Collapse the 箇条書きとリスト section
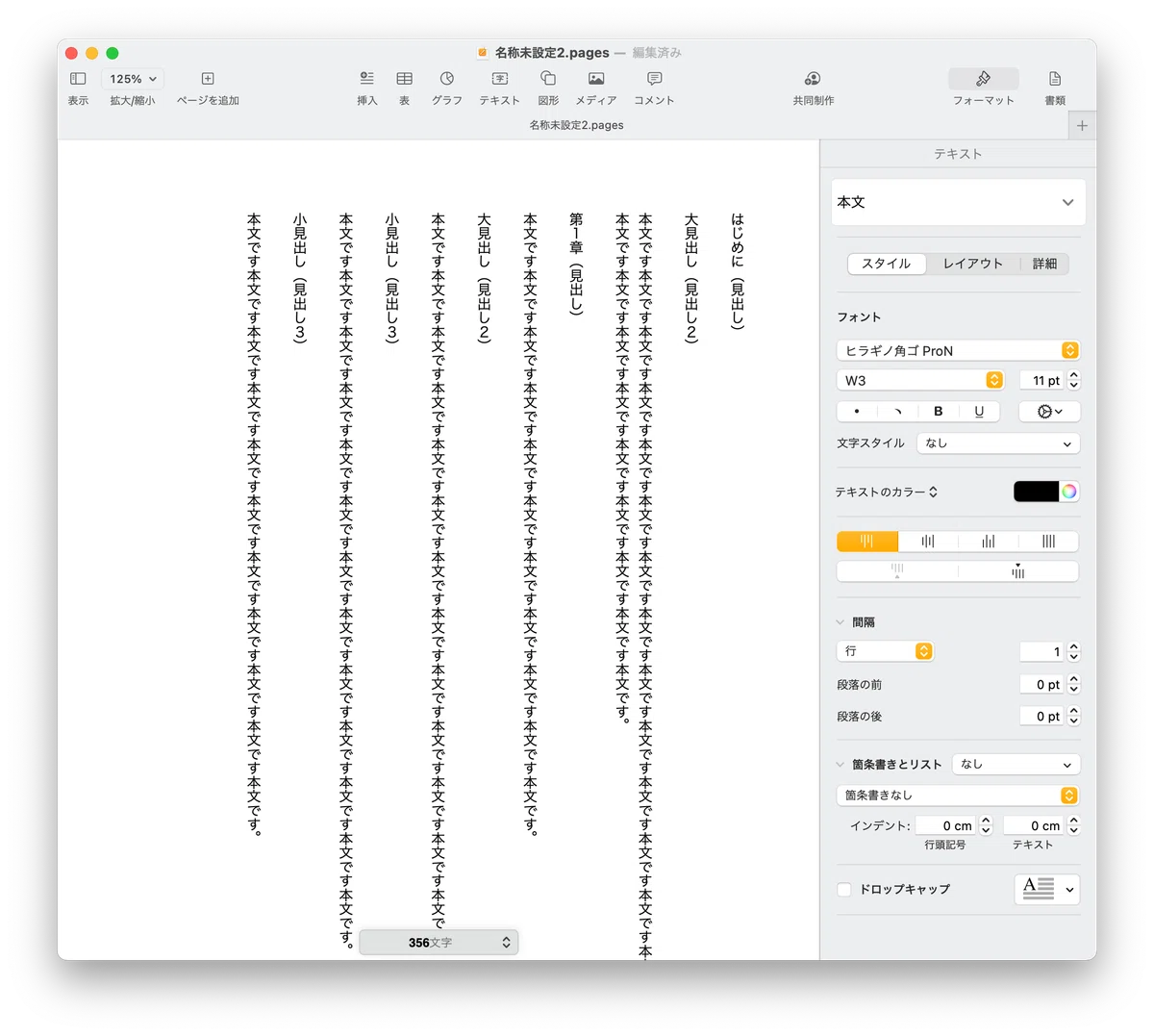This screenshot has height=1036, width=1154. [x=840, y=765]
